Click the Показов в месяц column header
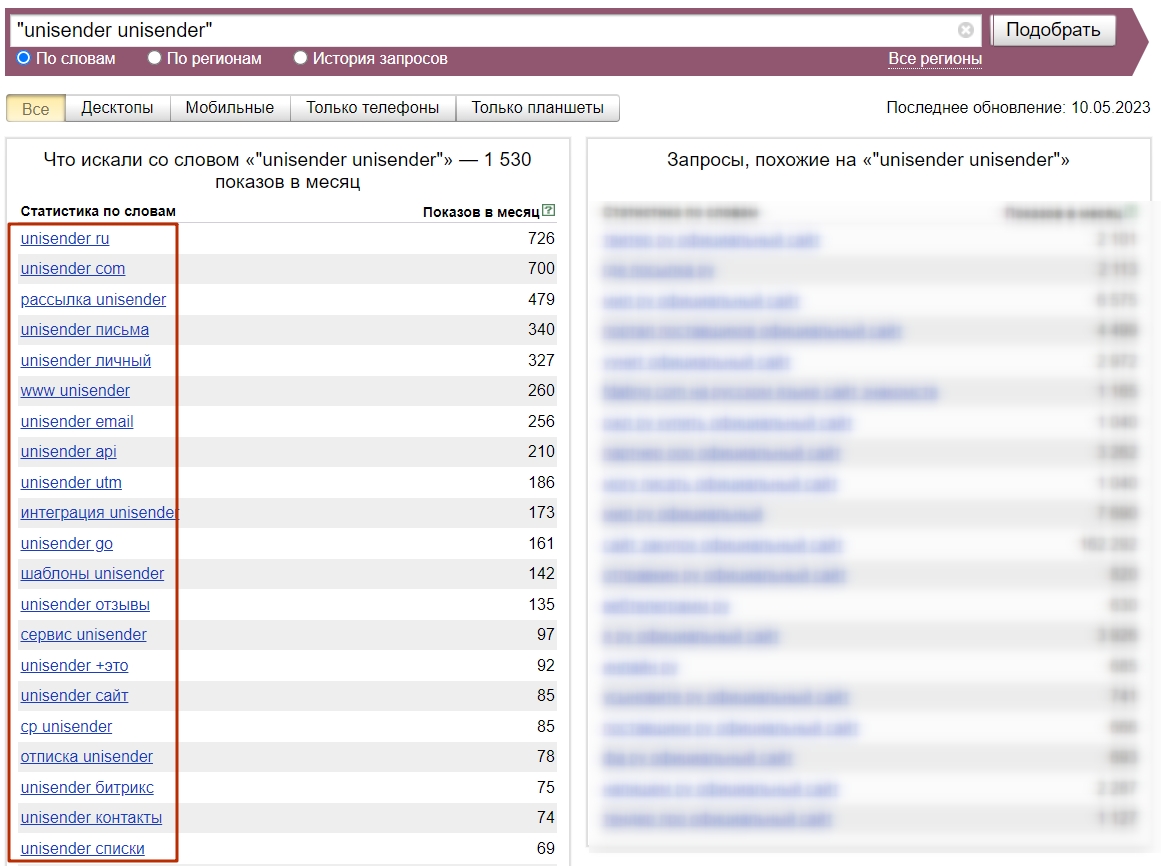The width and height of the screenshot is (1171, 866). [481, 212]
